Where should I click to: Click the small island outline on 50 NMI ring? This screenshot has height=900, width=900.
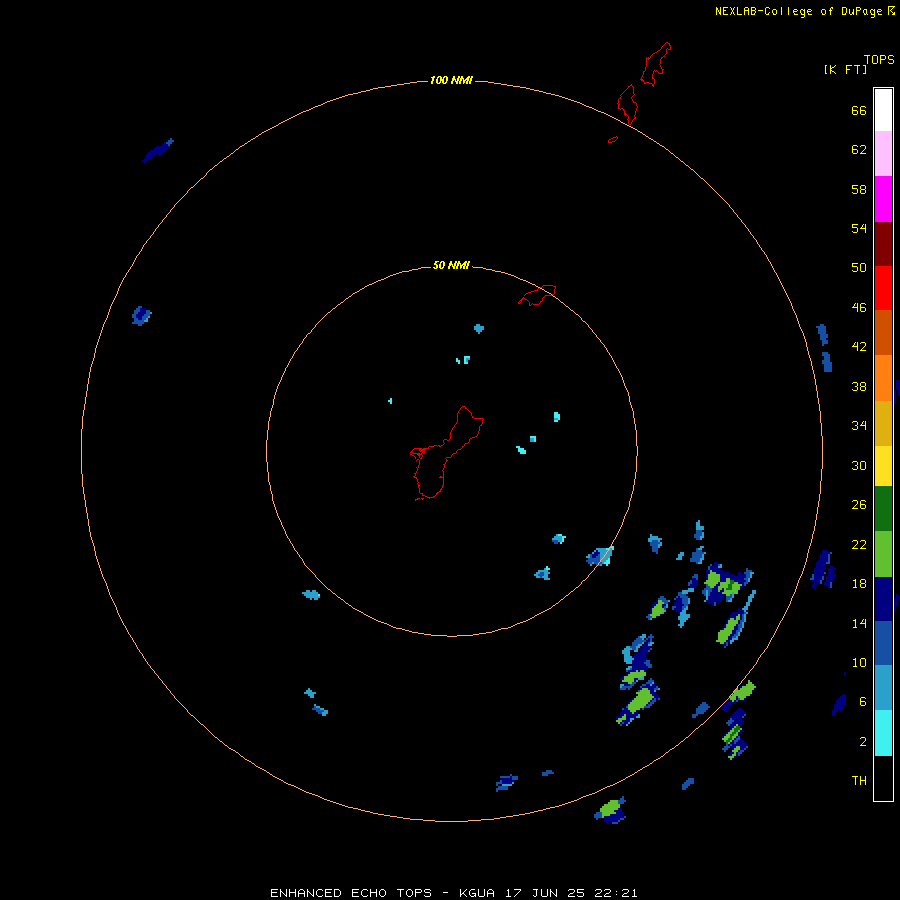click(537, 295)
